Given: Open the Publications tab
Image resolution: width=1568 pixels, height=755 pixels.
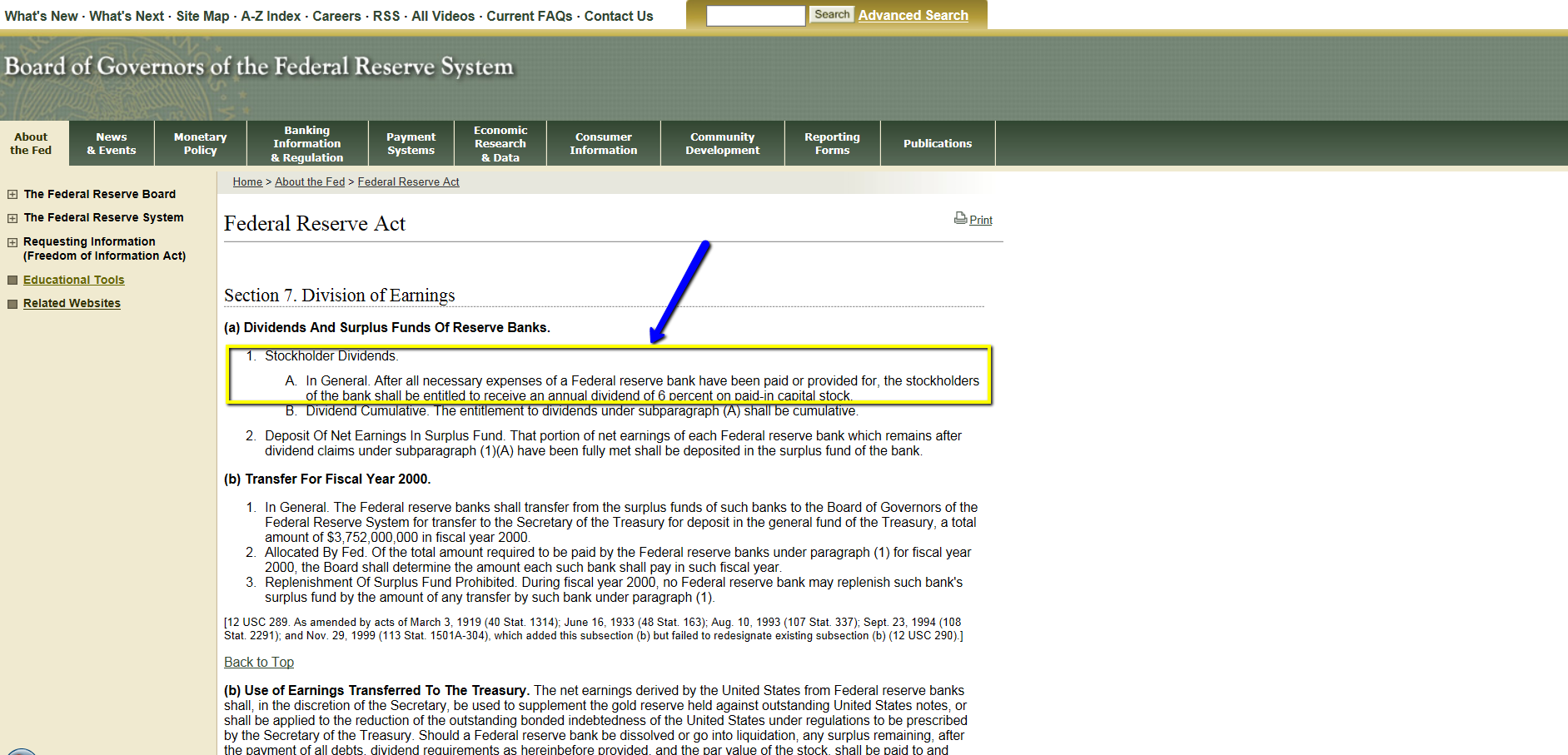Looking at the screenshot, I should click(x=938, y=143).
